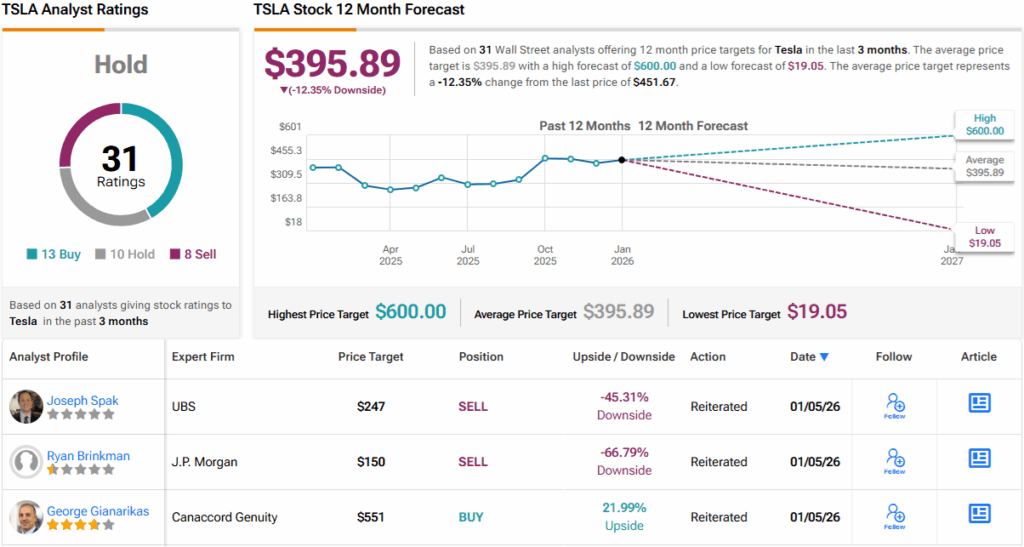Open the UBS analyst article icon
Image resolution: width=1024 pixels, height=547 pixels.
click(979, 403)
